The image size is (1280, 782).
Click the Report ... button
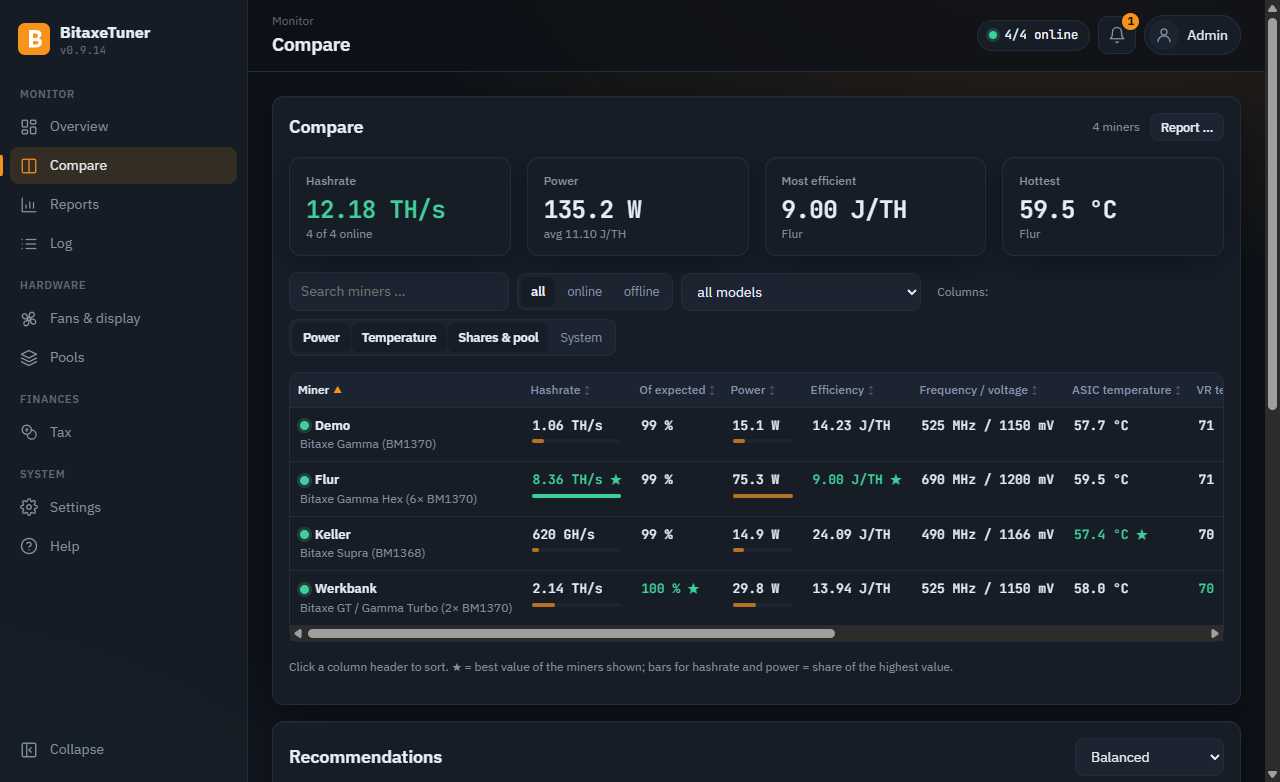1186,127
